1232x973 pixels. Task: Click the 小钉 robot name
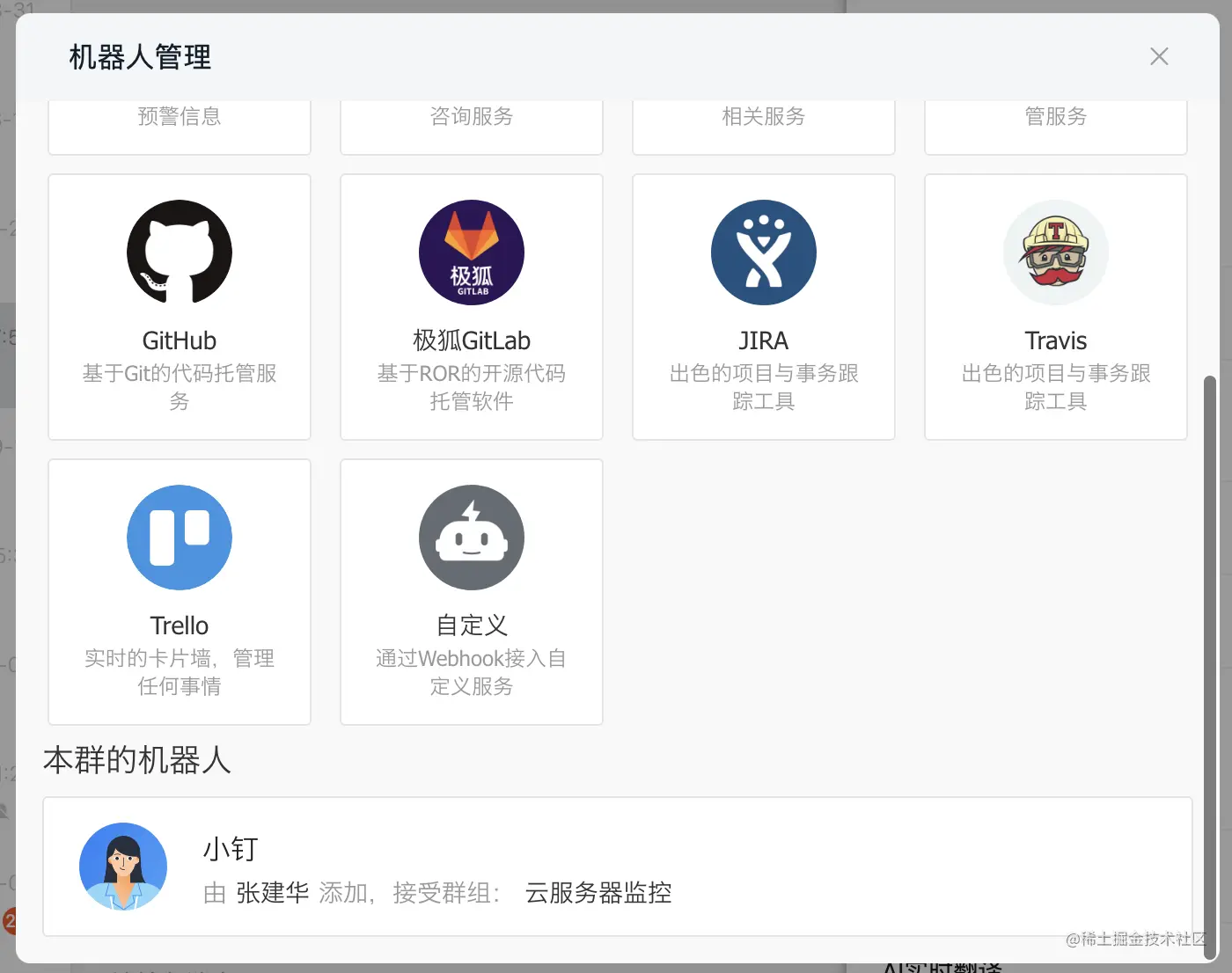(231, 849)
